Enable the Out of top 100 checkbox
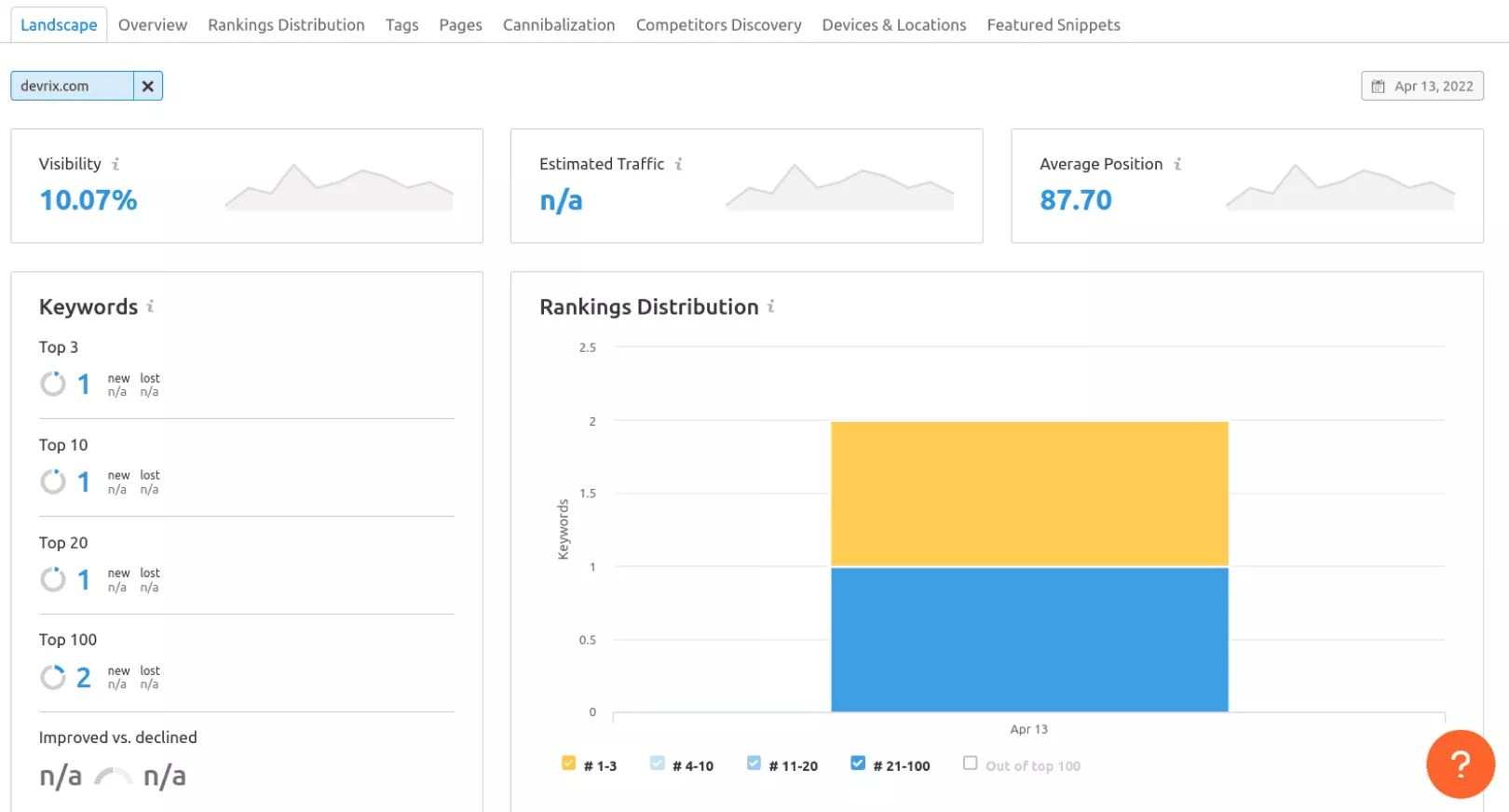 point(970,764)
